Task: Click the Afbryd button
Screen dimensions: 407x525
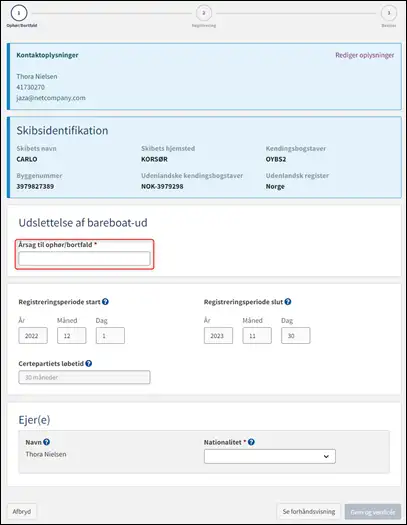Action: (22, 511)
